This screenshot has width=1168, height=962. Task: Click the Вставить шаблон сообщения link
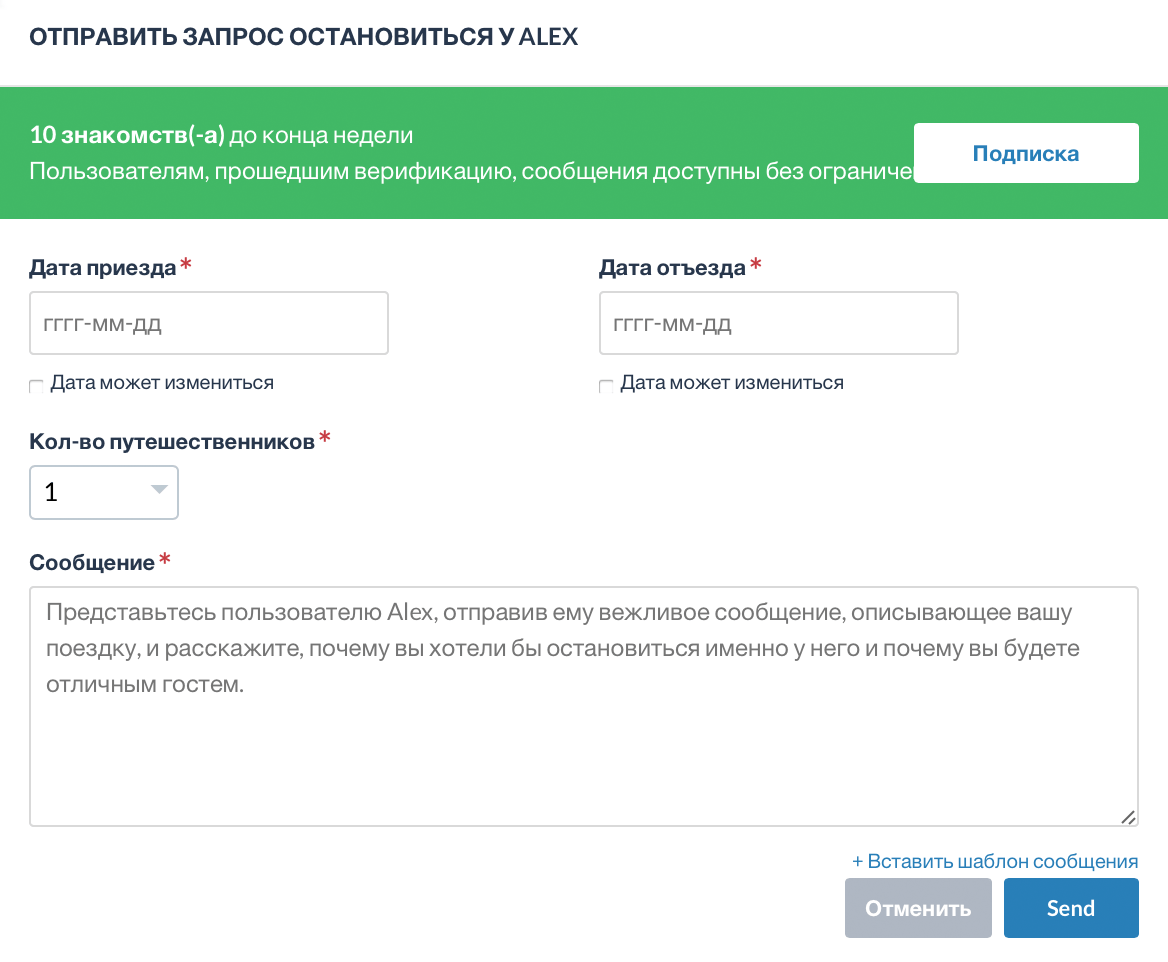pyautogui.click(x=995, y=861)
